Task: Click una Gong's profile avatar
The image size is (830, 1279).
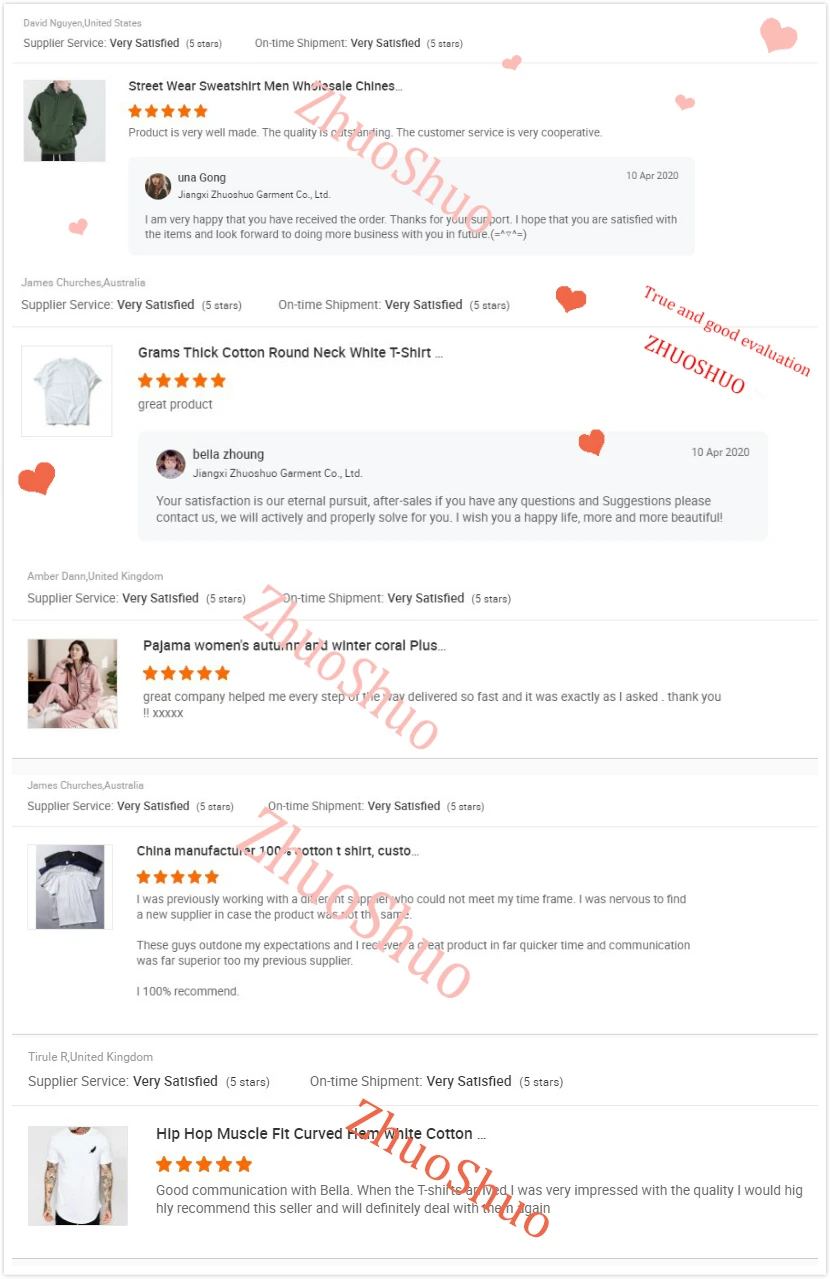Action: pos(158,186)
